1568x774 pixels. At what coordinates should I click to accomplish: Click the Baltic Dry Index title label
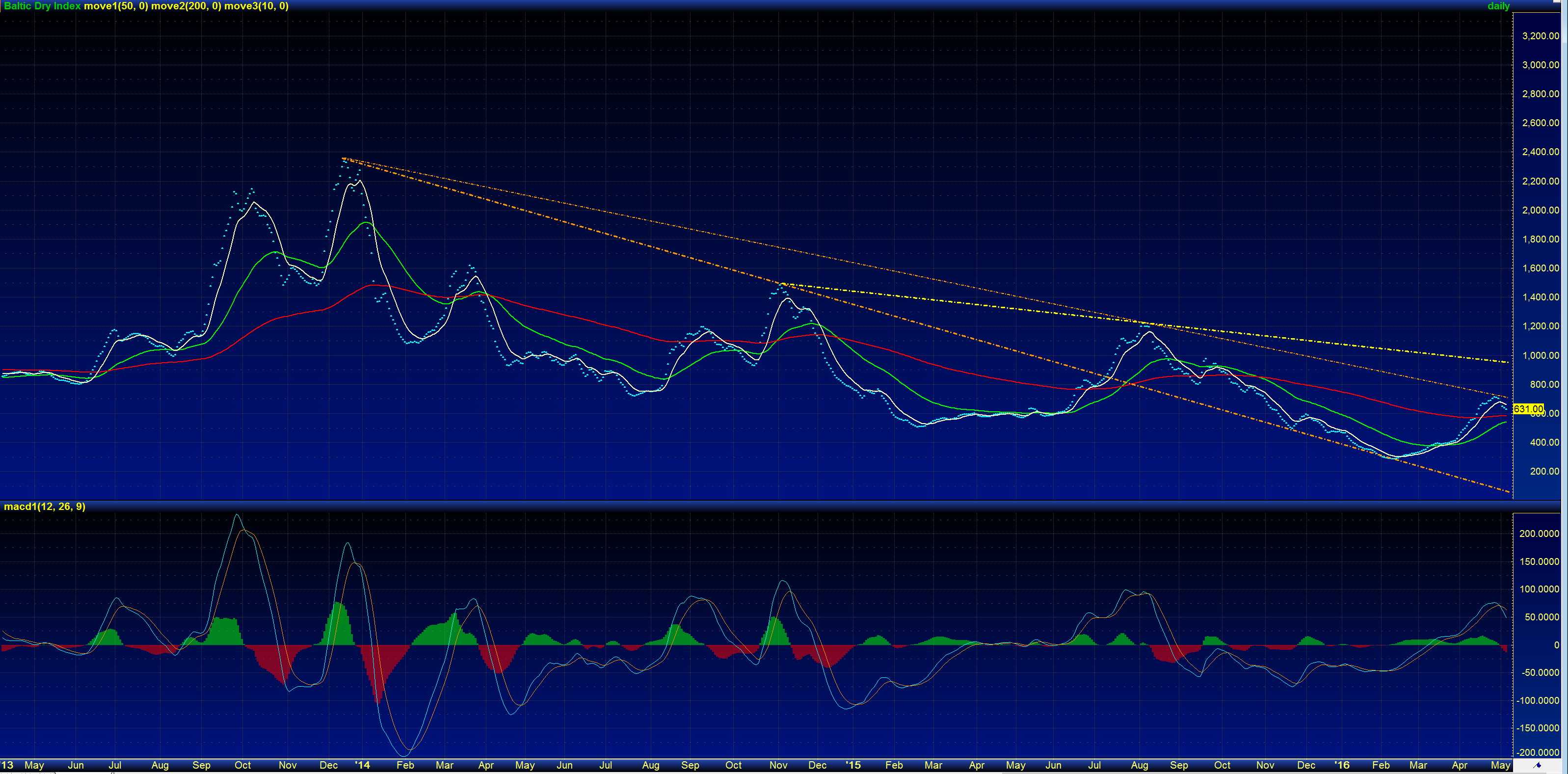pyautogui.click(x=42, y=6)
